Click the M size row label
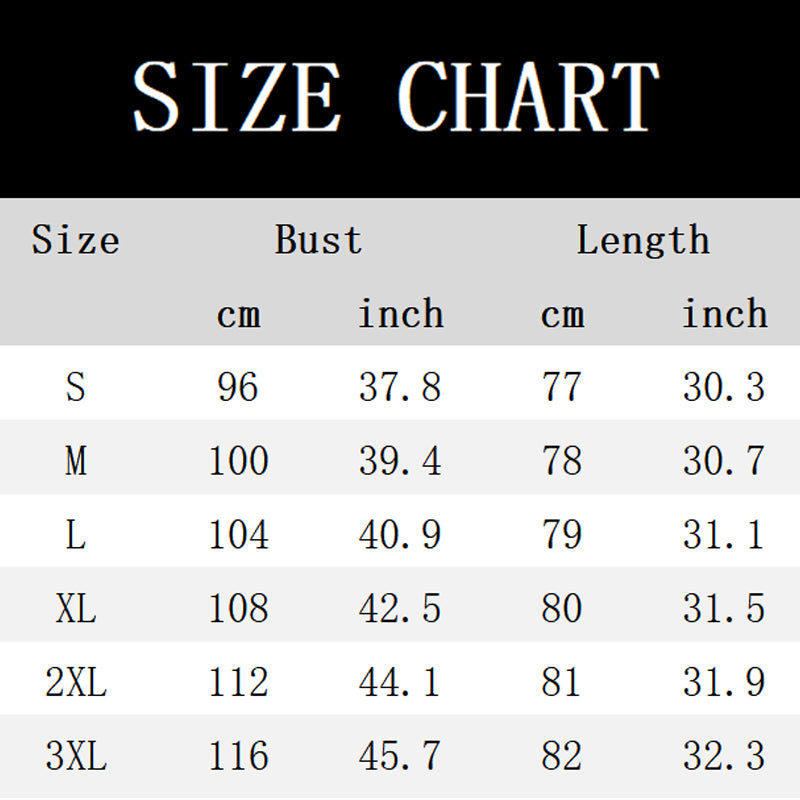800x800 pixels. point(75,461)
